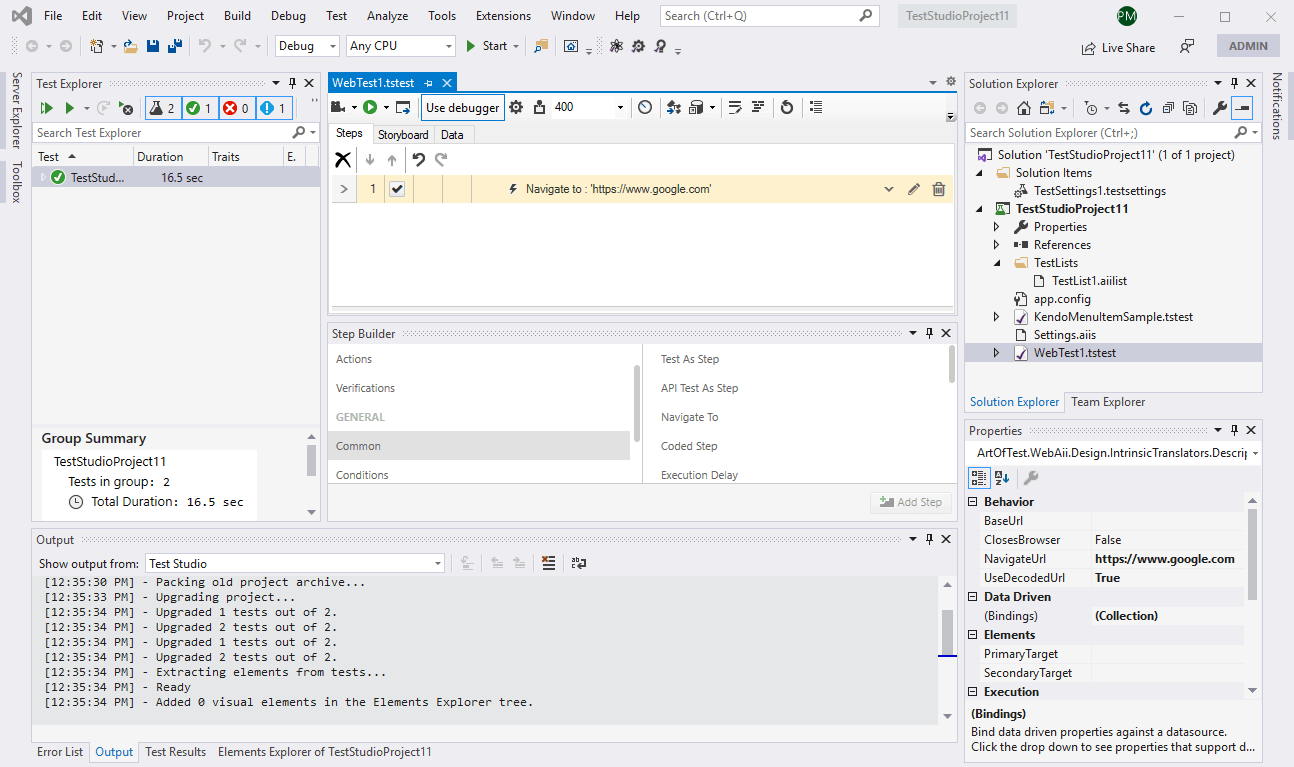The width and height of the screenshot is (1294, 767).
Task: Click the Find in Files toolbar icon
Action: click(541, 46)
